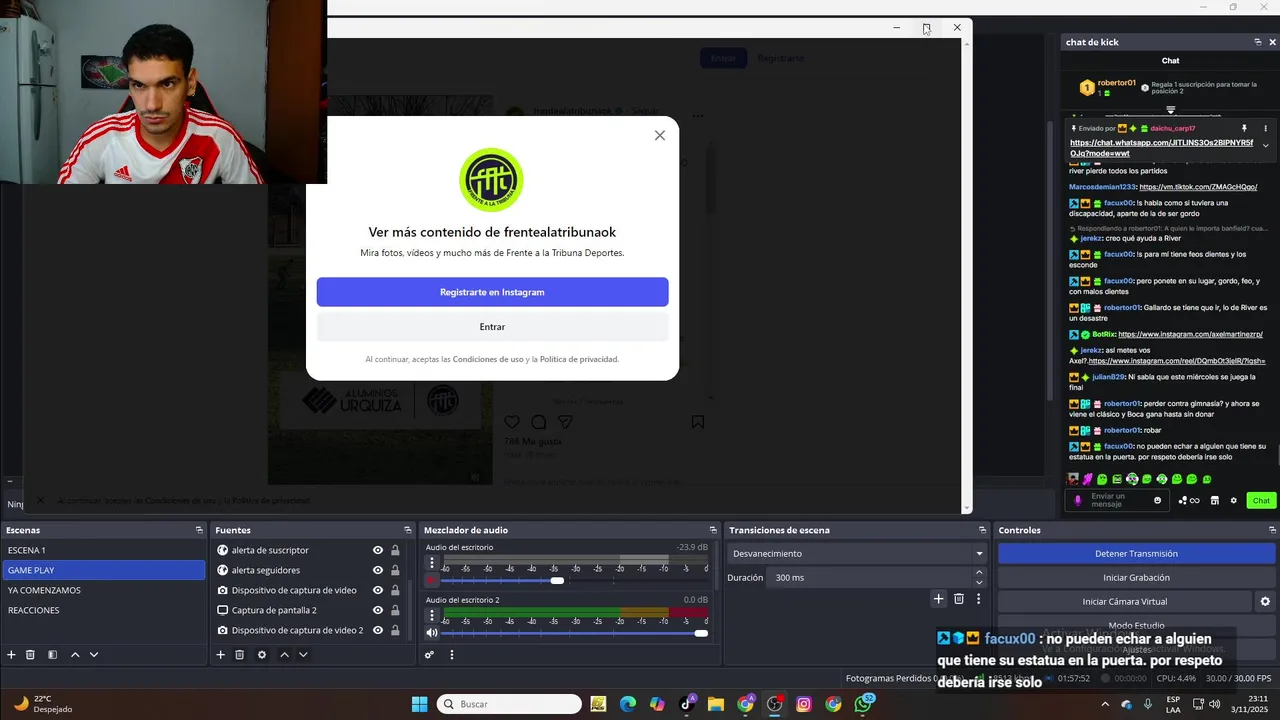
Task: Increase Duración value with up arrow
Action: [979, 572]
